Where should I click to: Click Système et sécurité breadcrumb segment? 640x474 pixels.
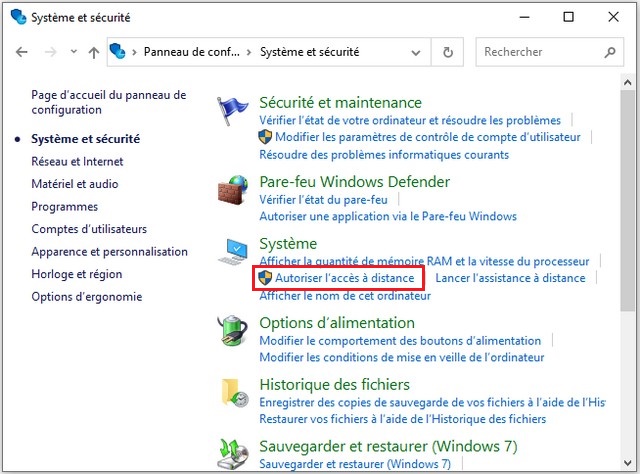(309, 52)
